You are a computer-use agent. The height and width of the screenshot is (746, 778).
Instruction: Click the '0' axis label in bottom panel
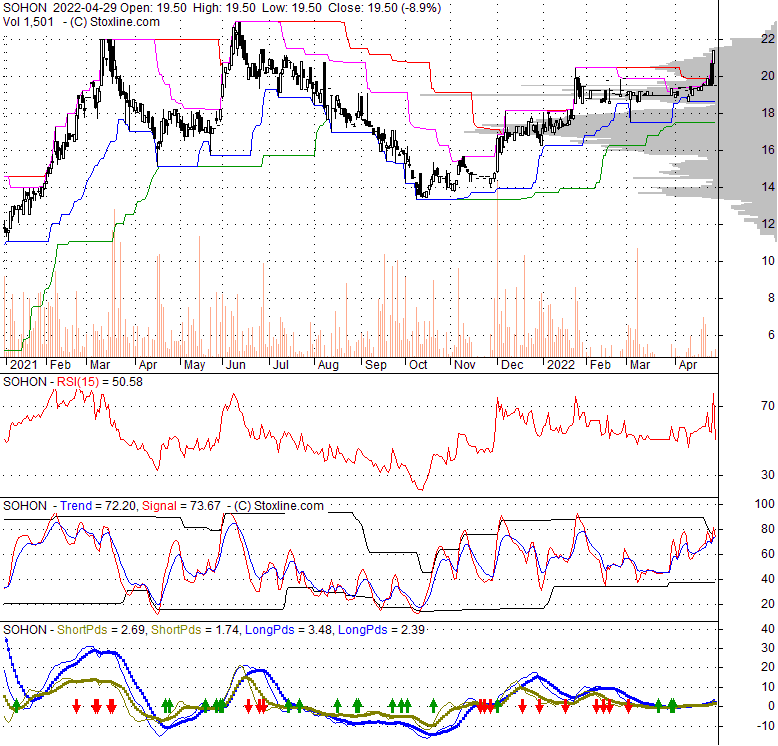771,706
